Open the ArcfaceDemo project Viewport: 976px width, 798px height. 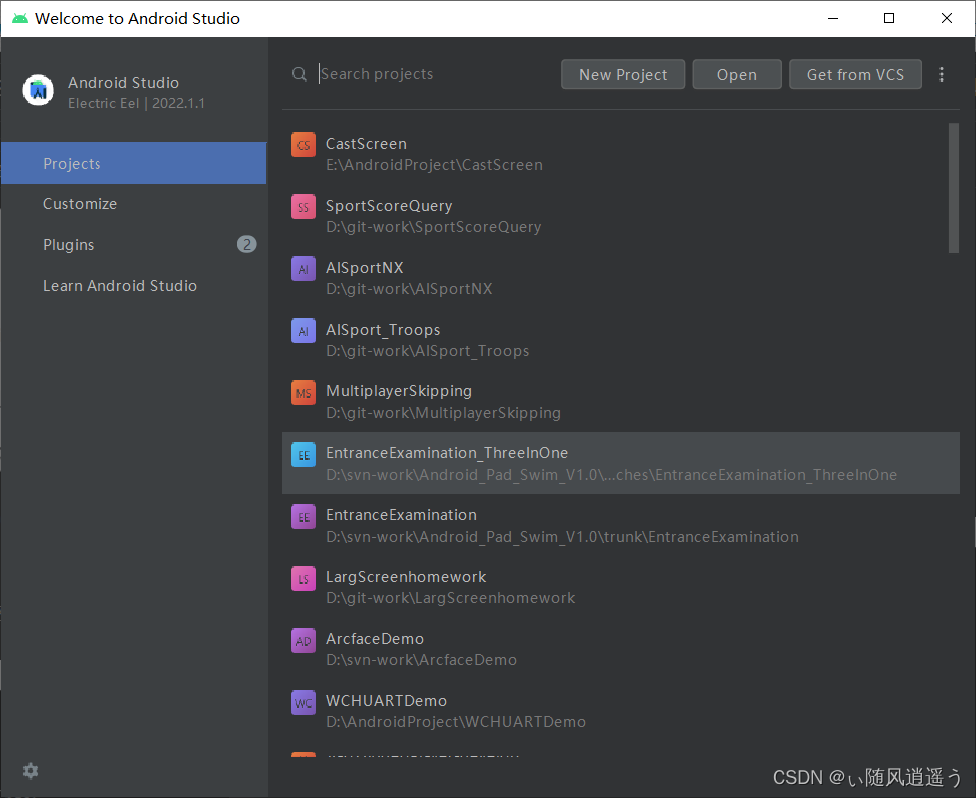[x=621, y=649]
